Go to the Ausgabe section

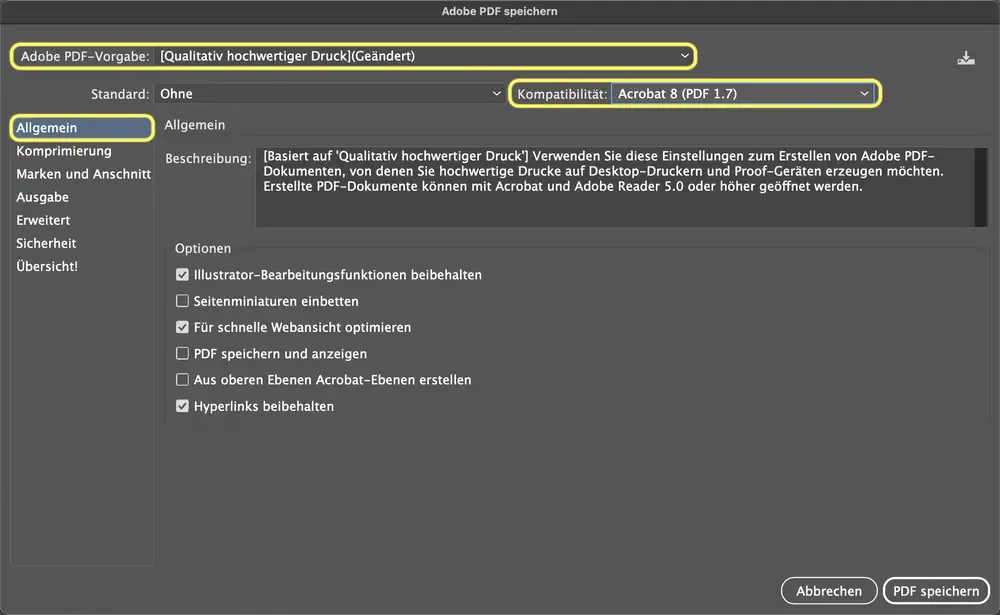(43, 197)
